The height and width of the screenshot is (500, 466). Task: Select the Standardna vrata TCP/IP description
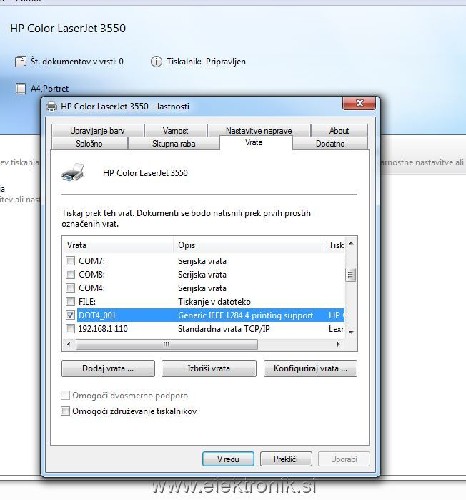tap(224, 329)
